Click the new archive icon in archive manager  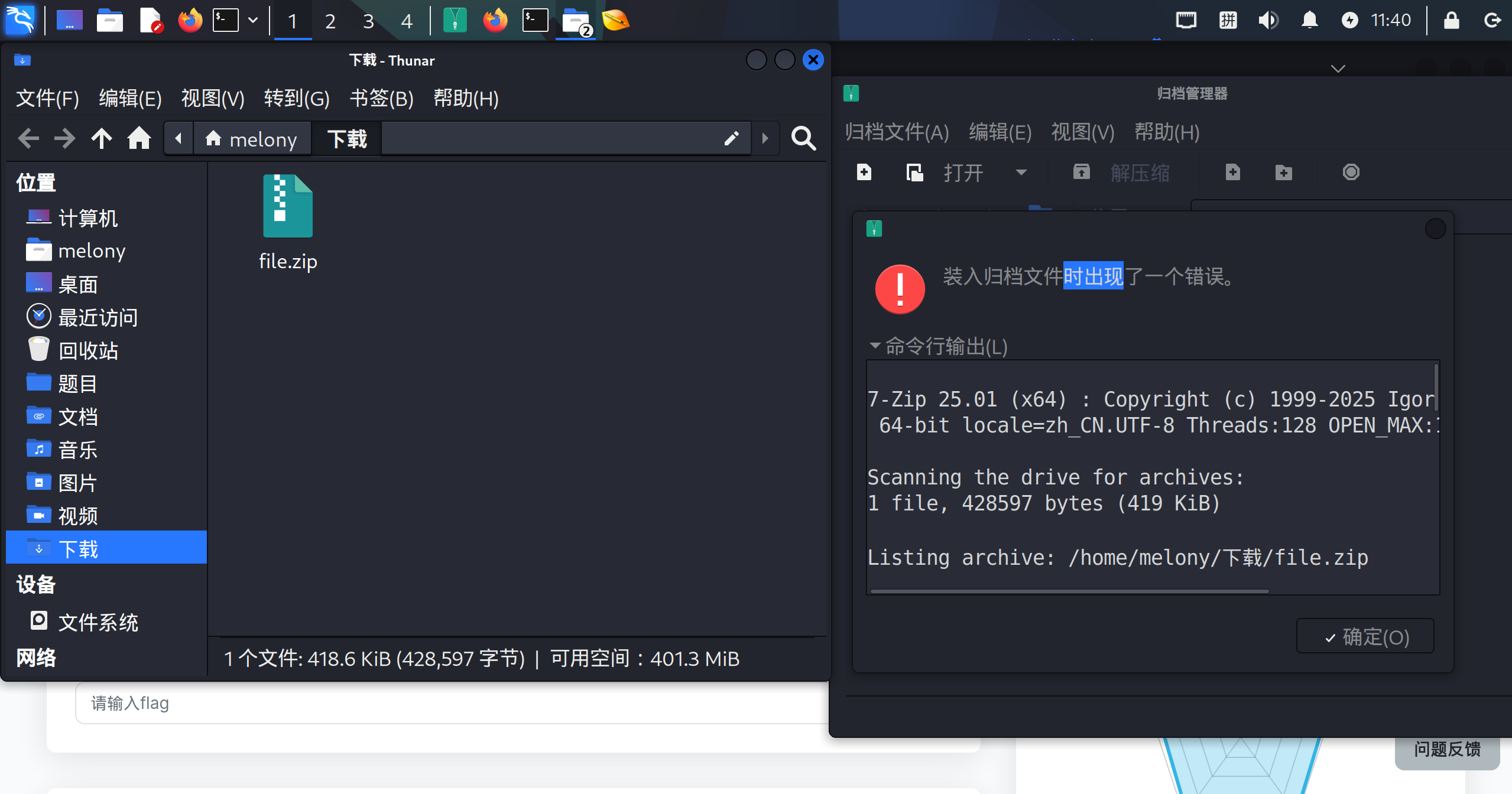[864, 173]
